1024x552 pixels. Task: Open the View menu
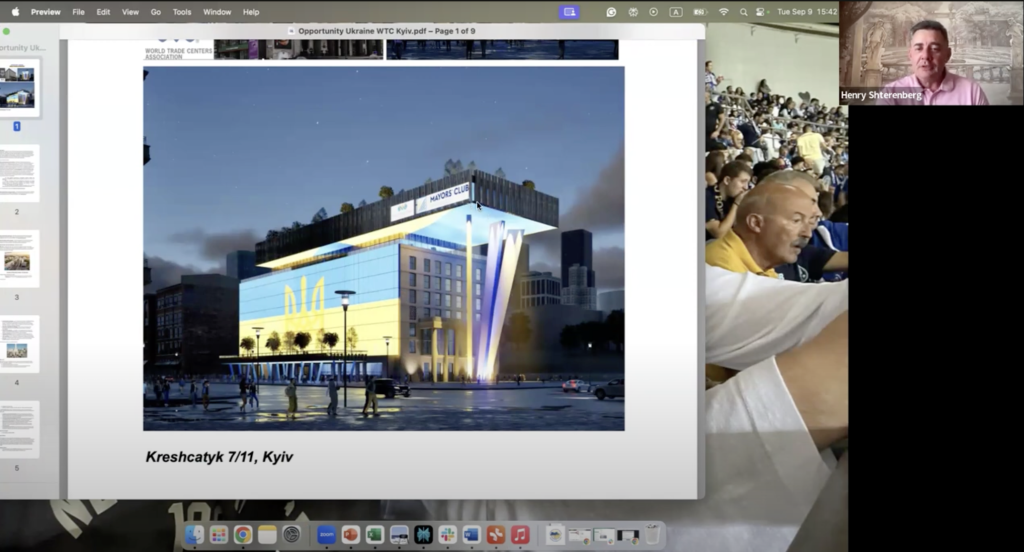(130, 12)
